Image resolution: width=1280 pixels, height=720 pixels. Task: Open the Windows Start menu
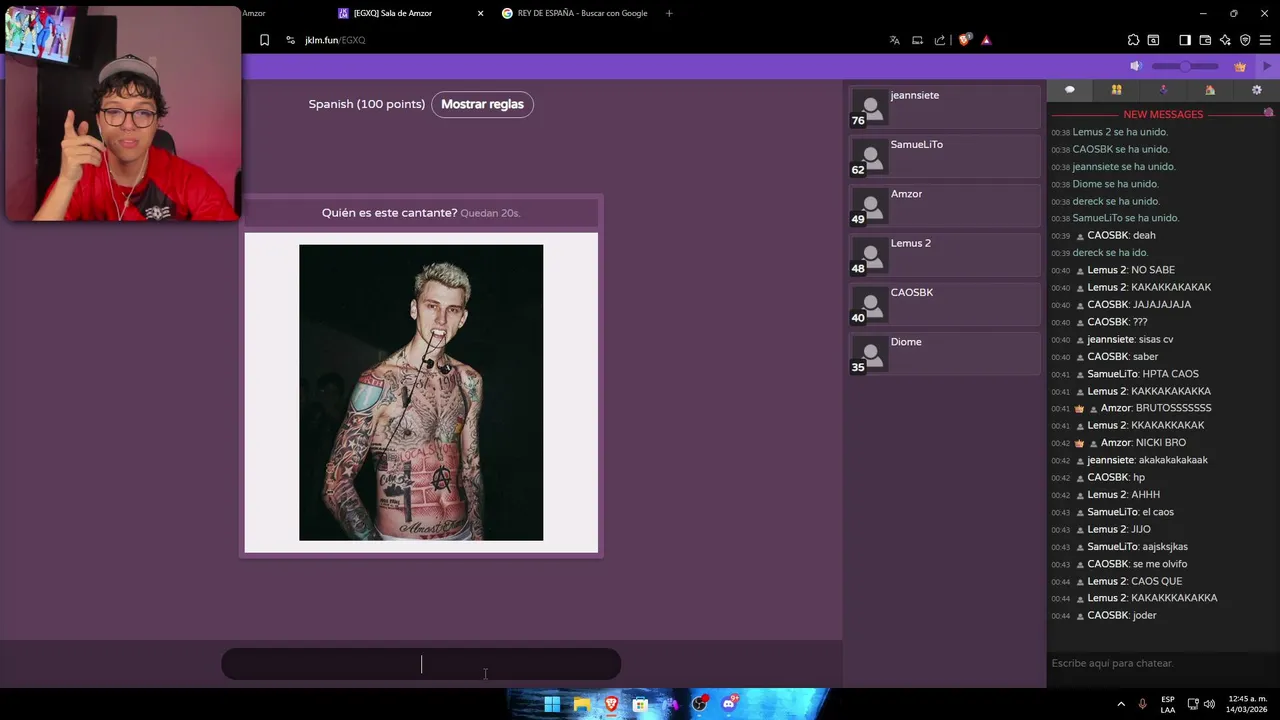[x=552, y=704]
